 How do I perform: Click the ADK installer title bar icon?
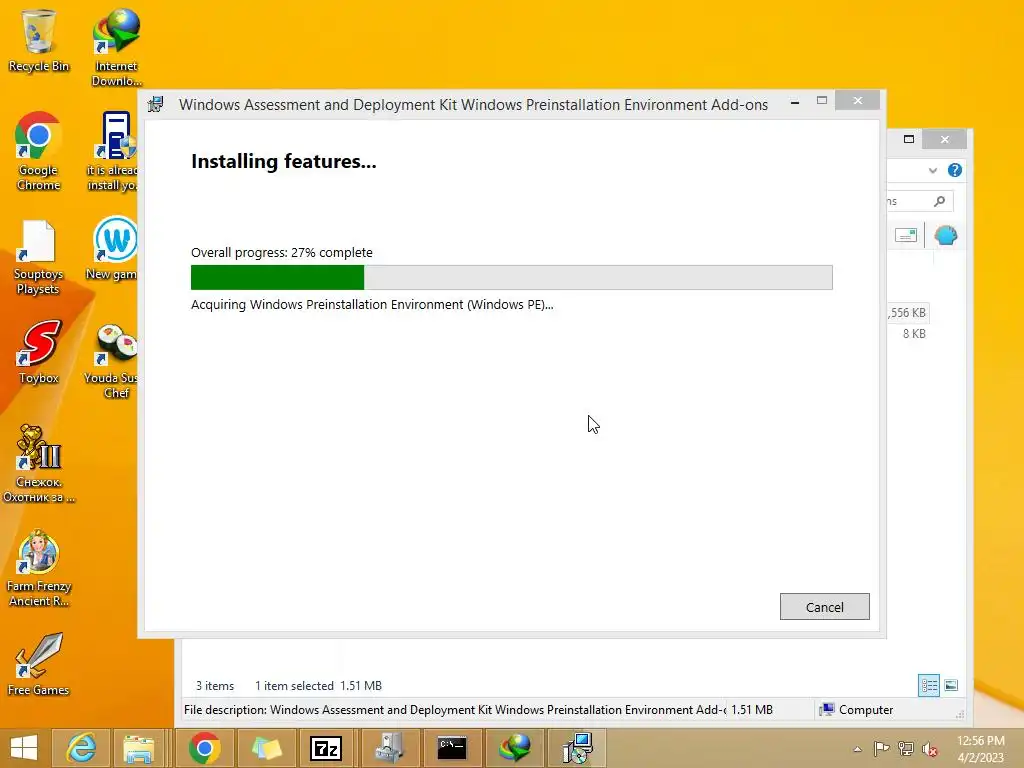[x=155, y=104]
